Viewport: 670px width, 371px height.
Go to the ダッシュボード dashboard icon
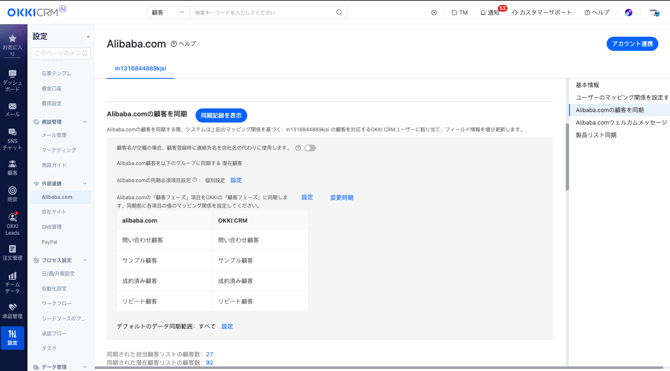pos(12,74)
